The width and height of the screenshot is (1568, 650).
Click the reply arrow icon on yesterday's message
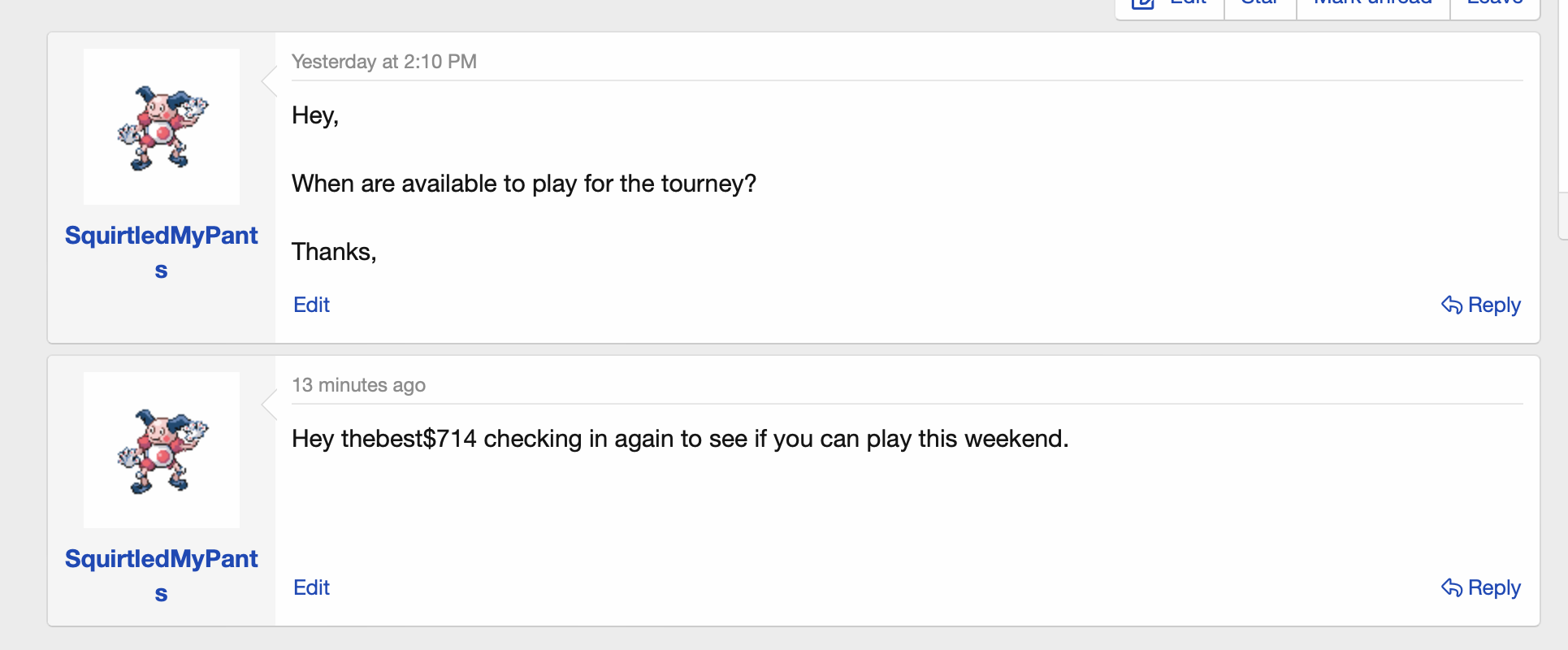(x=1451, y=305)
